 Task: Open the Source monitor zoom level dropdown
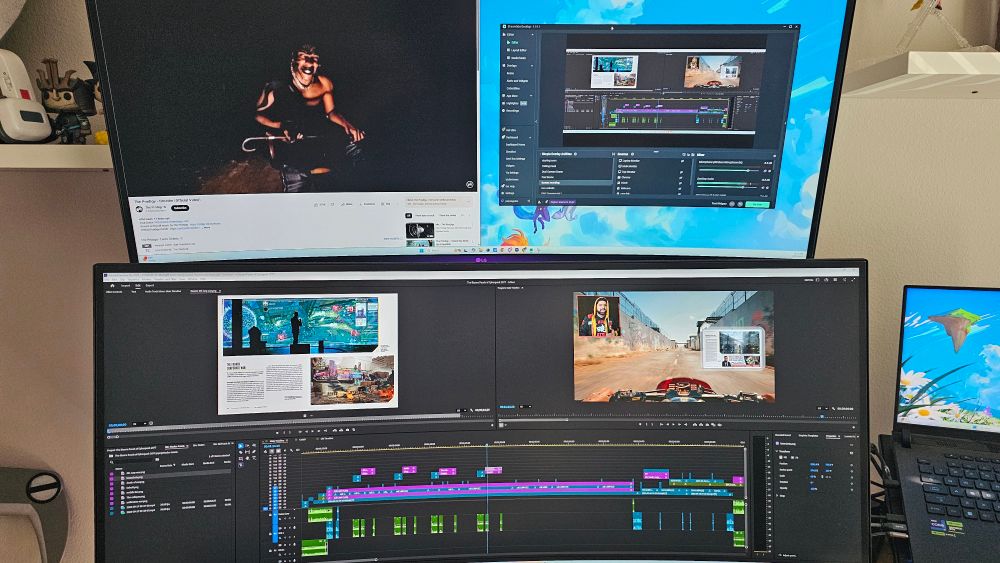[x=139, y=424]
